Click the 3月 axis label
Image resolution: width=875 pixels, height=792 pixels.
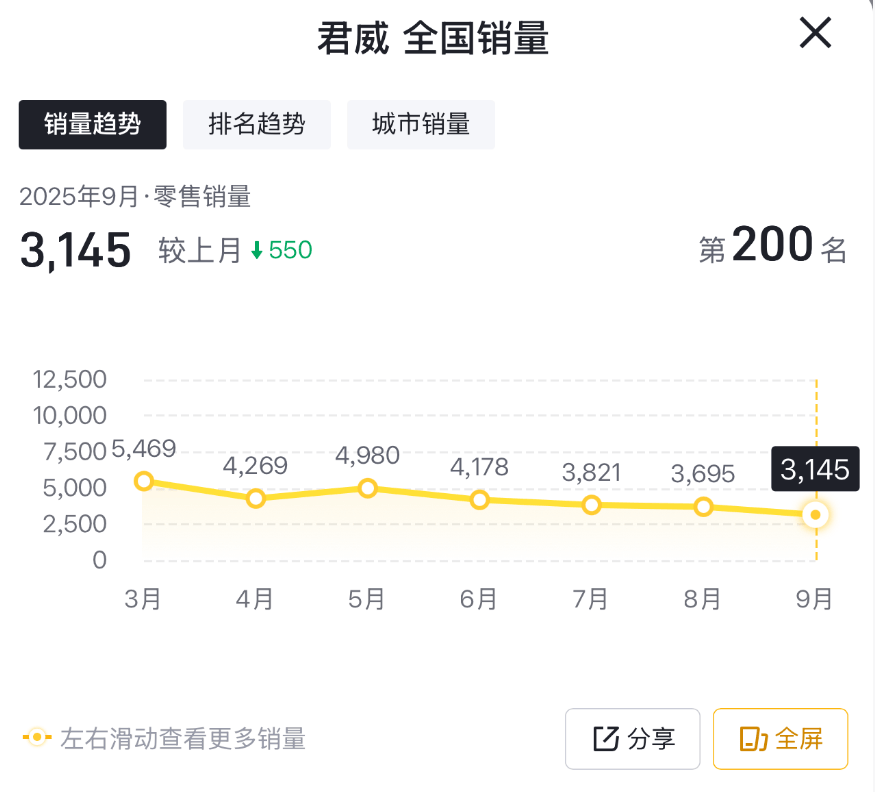coord(144,599)
